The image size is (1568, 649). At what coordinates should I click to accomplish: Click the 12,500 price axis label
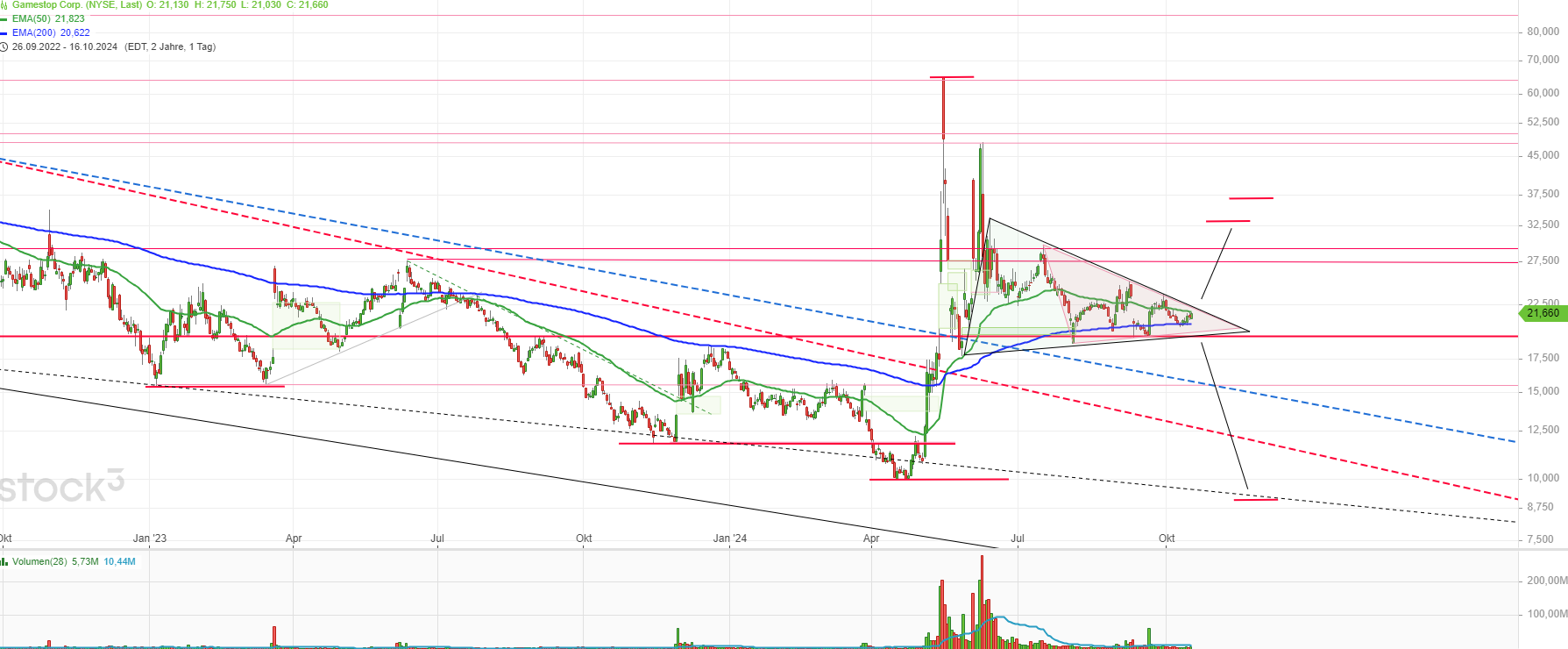[x=1543, y=430]
